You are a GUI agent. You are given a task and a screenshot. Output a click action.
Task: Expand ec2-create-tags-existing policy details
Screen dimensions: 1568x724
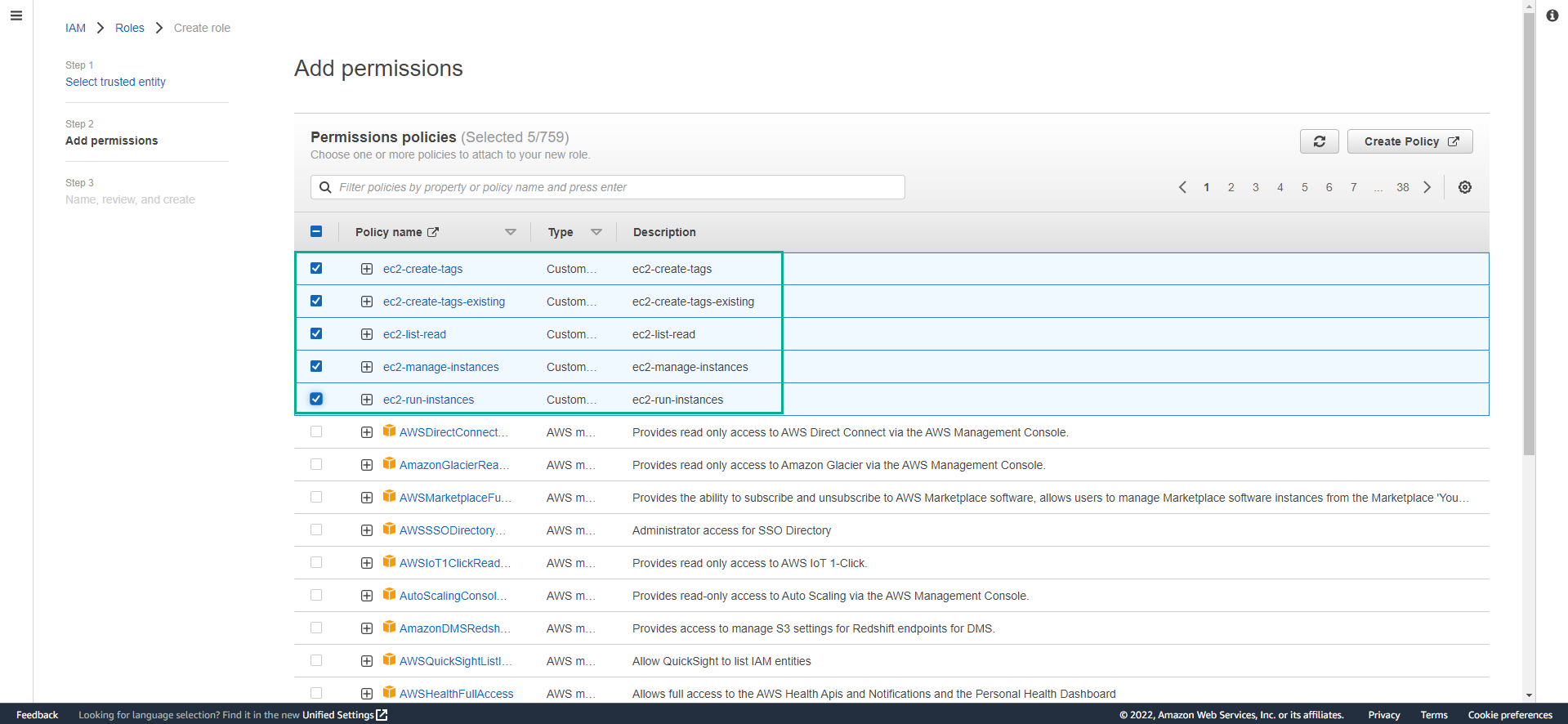(367, 302)
